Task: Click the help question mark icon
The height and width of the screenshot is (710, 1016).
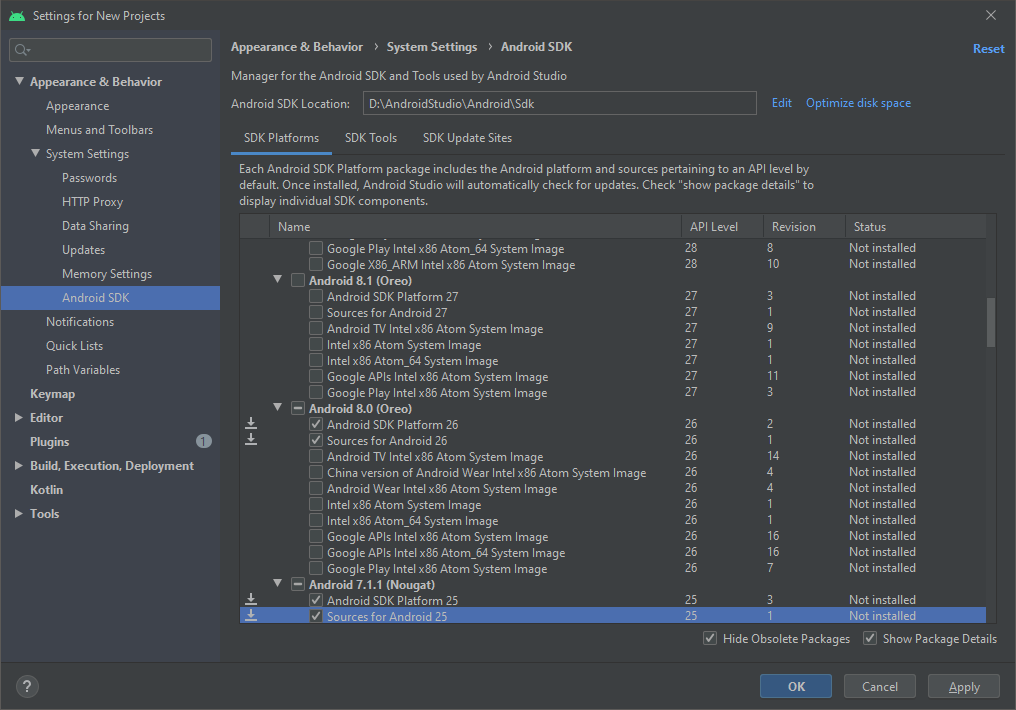Action: point(27,686)
